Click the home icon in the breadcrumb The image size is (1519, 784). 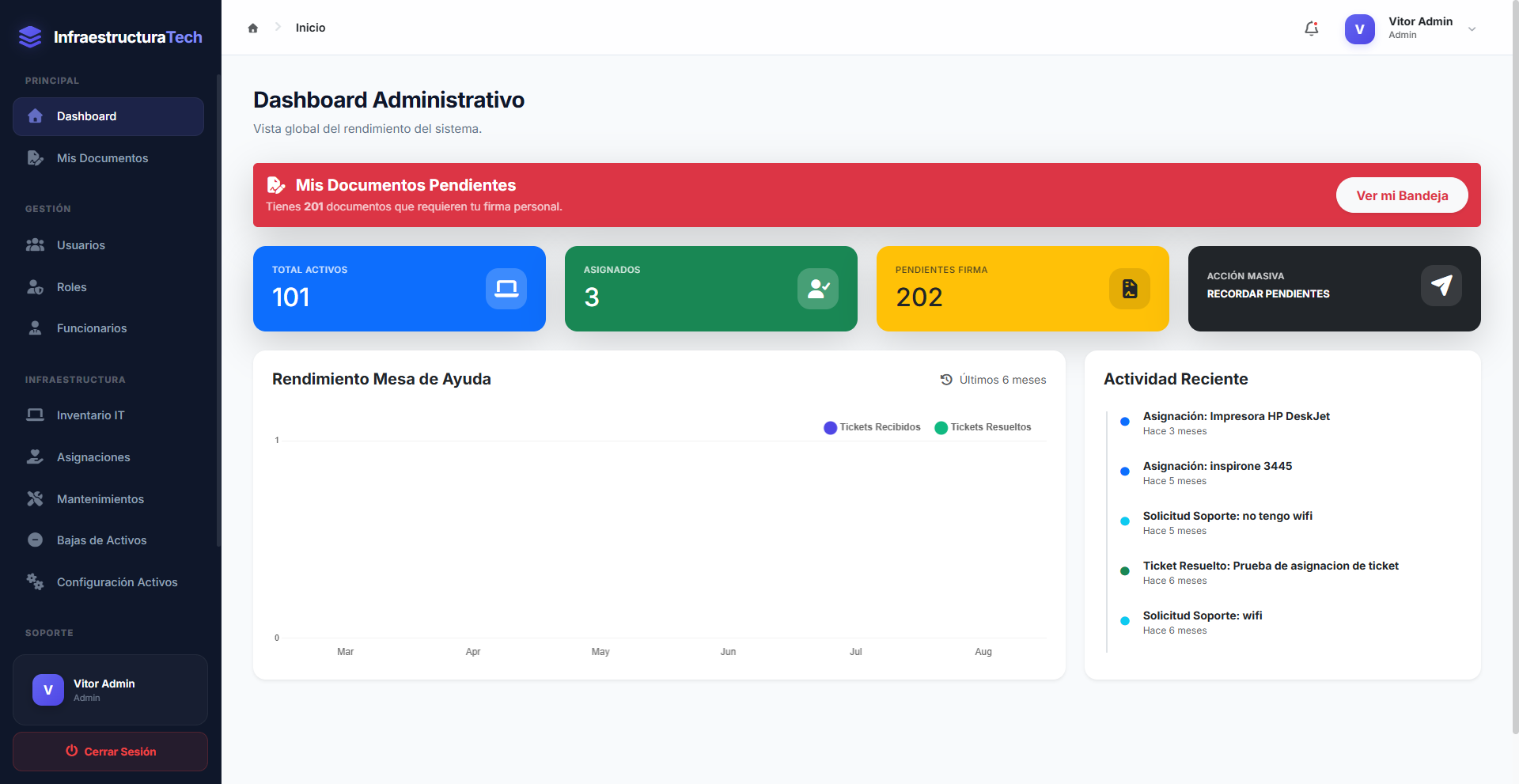coord(253,28)
